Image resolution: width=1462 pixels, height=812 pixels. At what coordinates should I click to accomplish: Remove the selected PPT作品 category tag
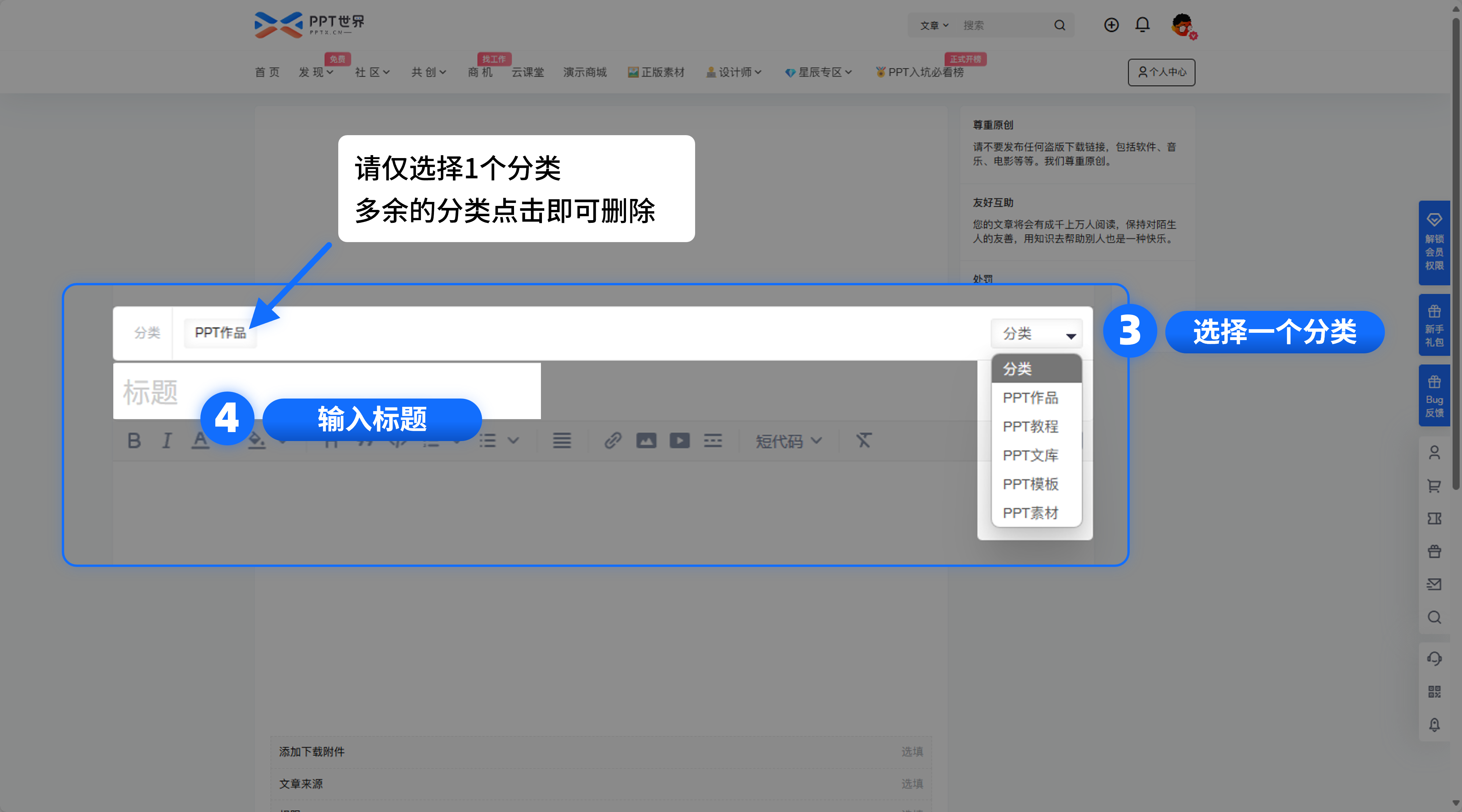pyautogui.click(x=220, y=333)
